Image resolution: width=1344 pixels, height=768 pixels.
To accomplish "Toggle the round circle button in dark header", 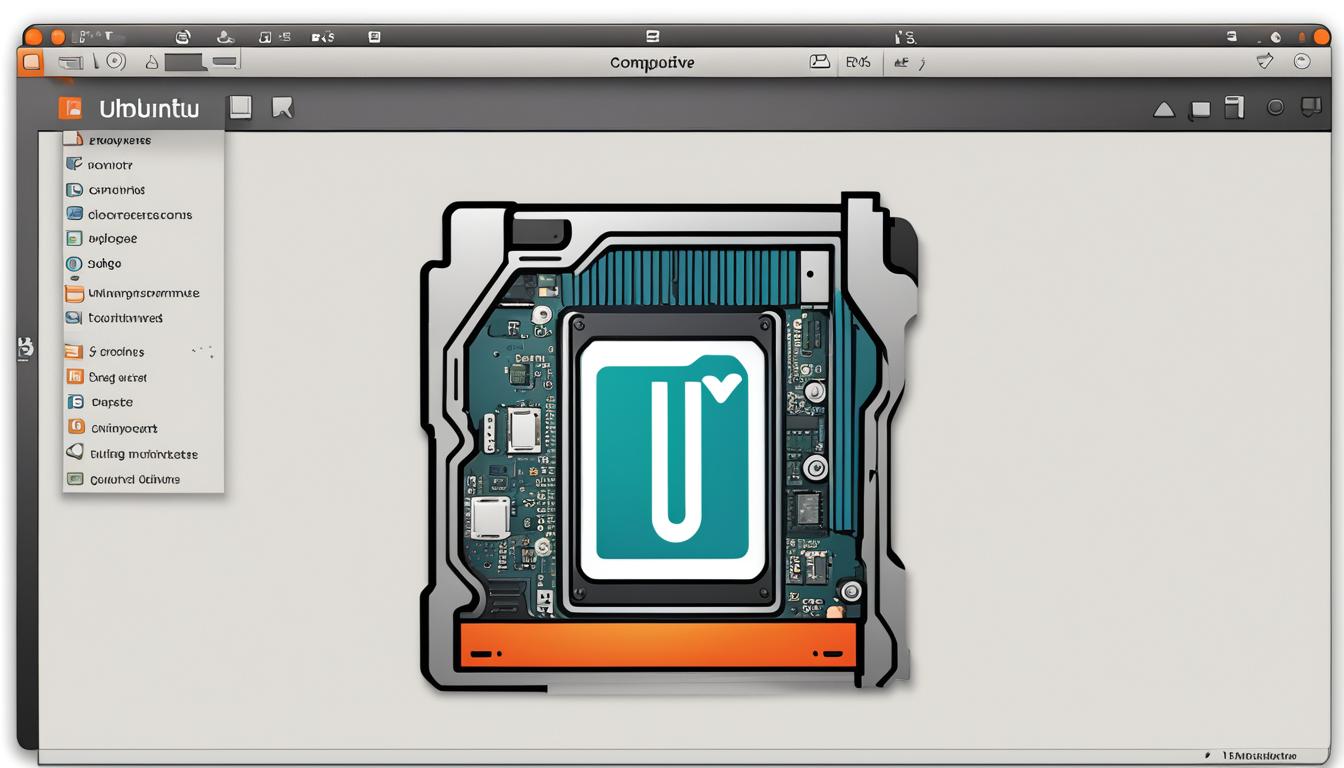I will (1275, 107).
